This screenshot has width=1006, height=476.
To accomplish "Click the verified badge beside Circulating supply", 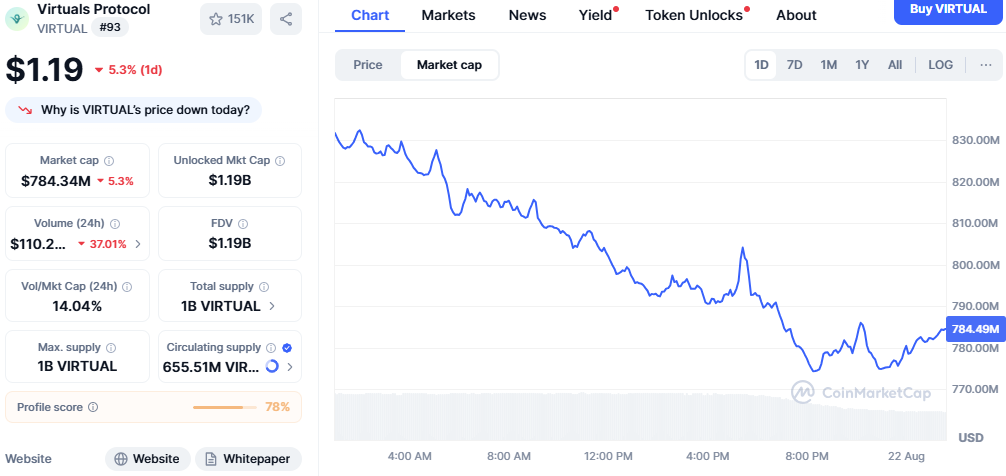I will pos(287,348).
